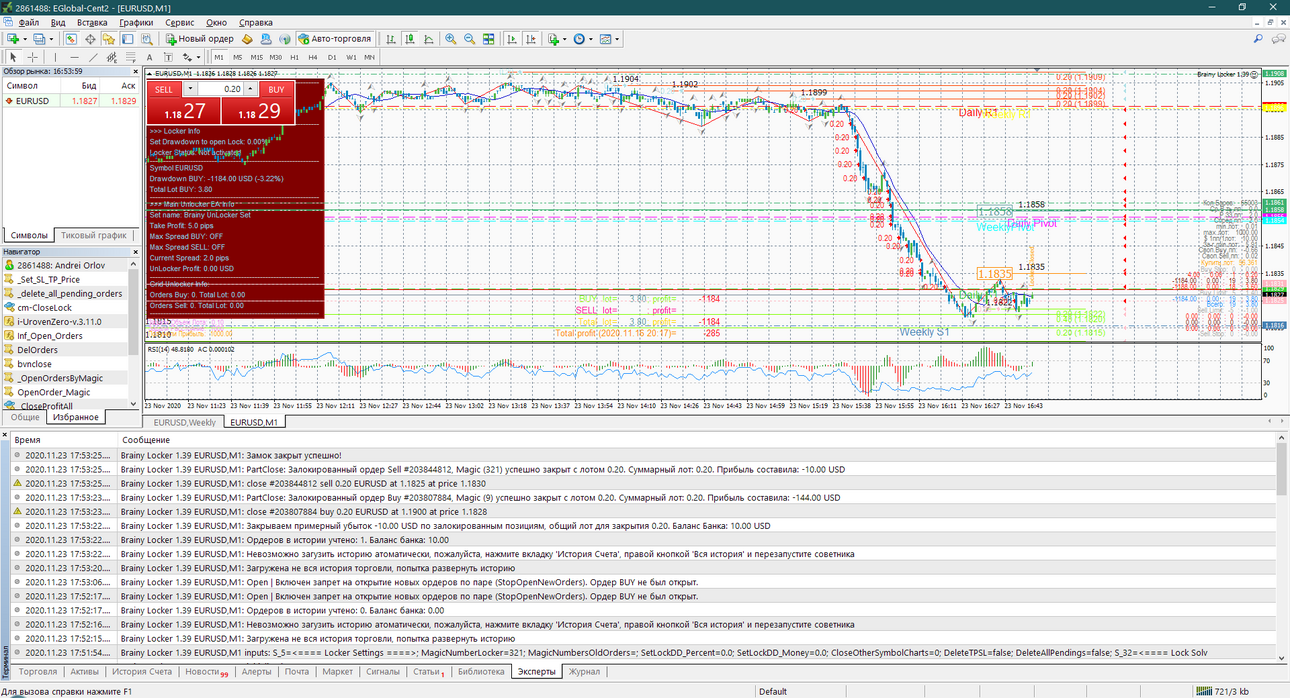Screen dimensions: 1290x698
Task: Open the Графики menu
Action: tap(136, 22)
